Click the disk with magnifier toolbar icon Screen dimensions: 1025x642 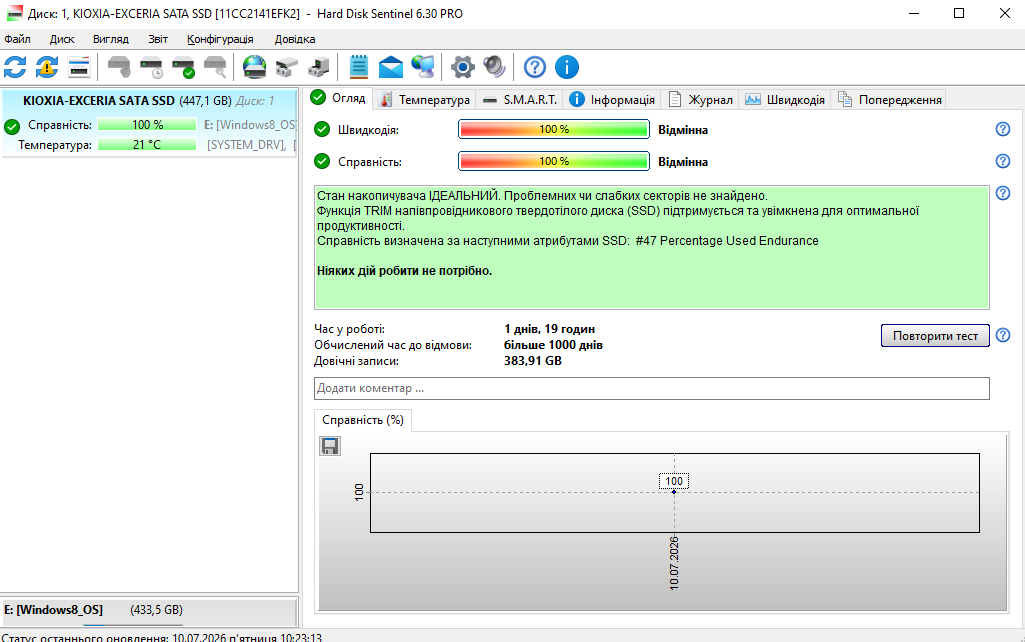click(215, 67)
